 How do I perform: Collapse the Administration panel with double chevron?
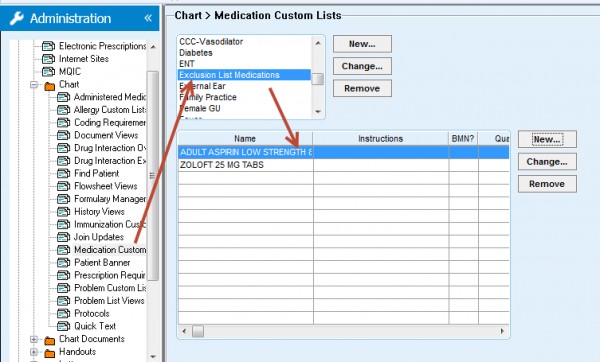tap(148, 18)
